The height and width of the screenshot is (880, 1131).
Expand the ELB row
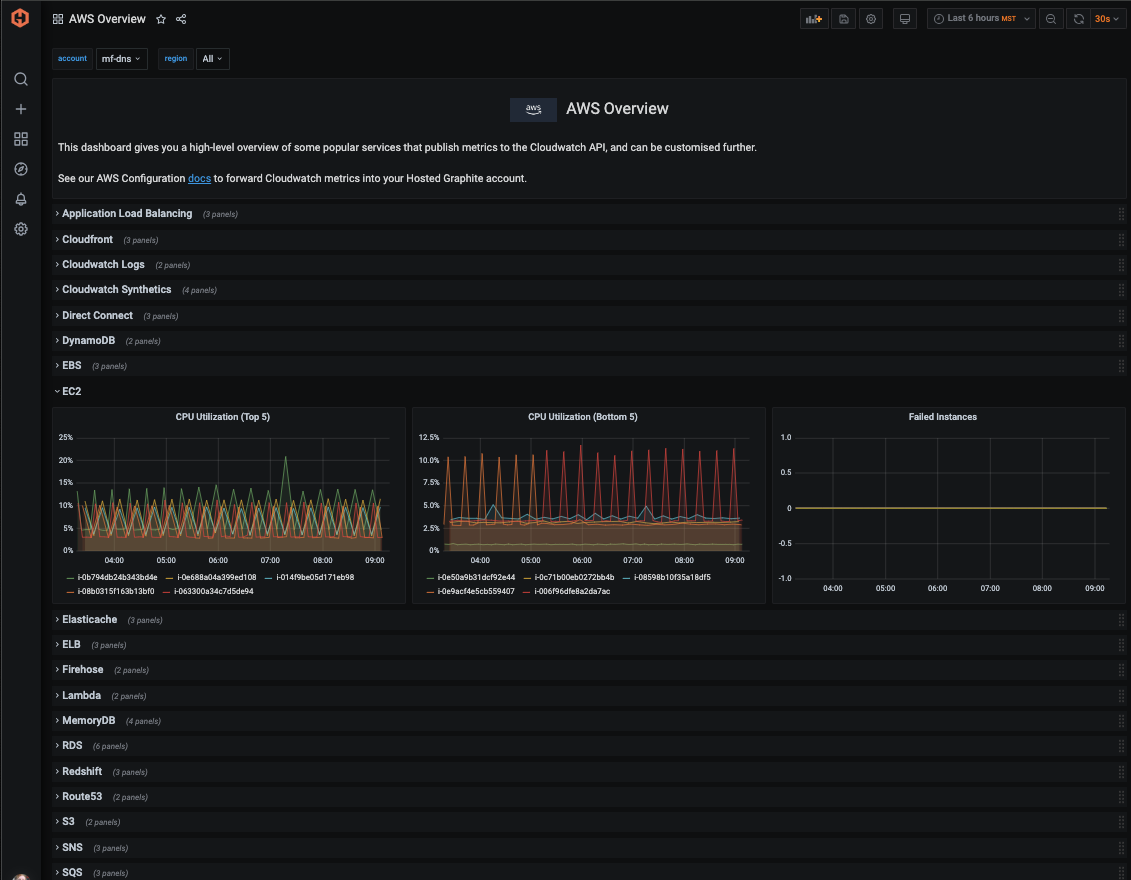point(71,644)
